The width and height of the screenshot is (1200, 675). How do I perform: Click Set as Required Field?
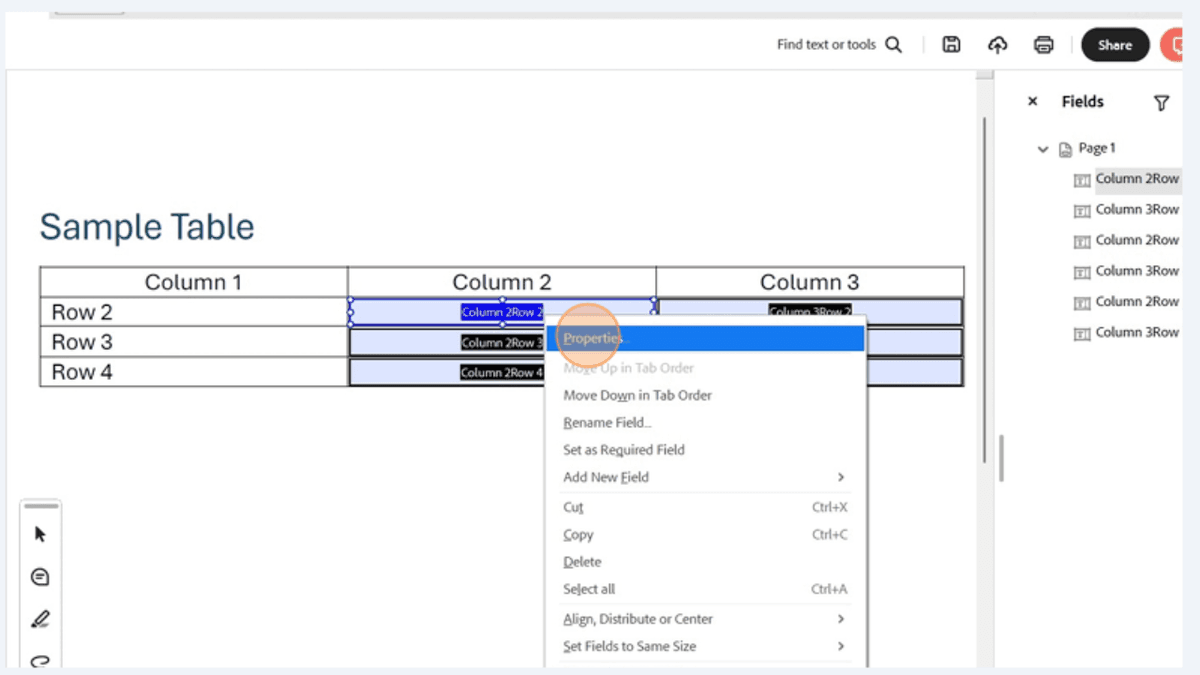tap(623, 449)
